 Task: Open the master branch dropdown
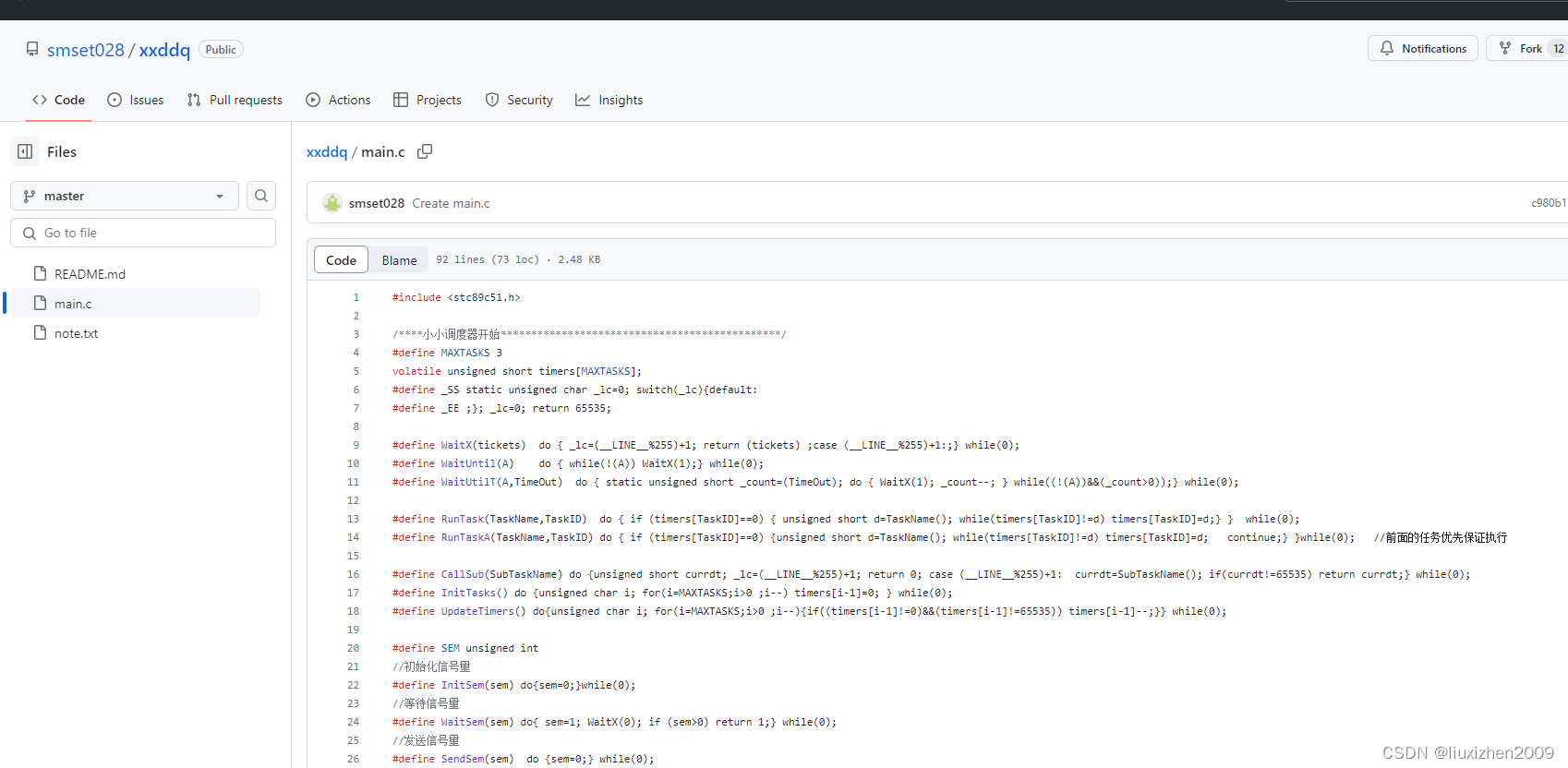[x=125, y=196]
